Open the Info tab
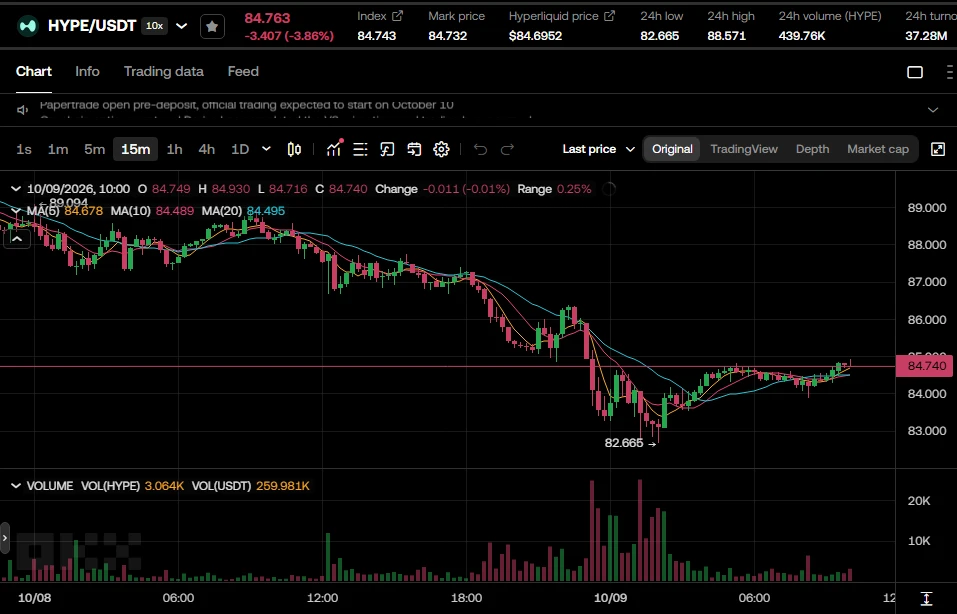This screenshot has height=614, width=957. [87, 72]
